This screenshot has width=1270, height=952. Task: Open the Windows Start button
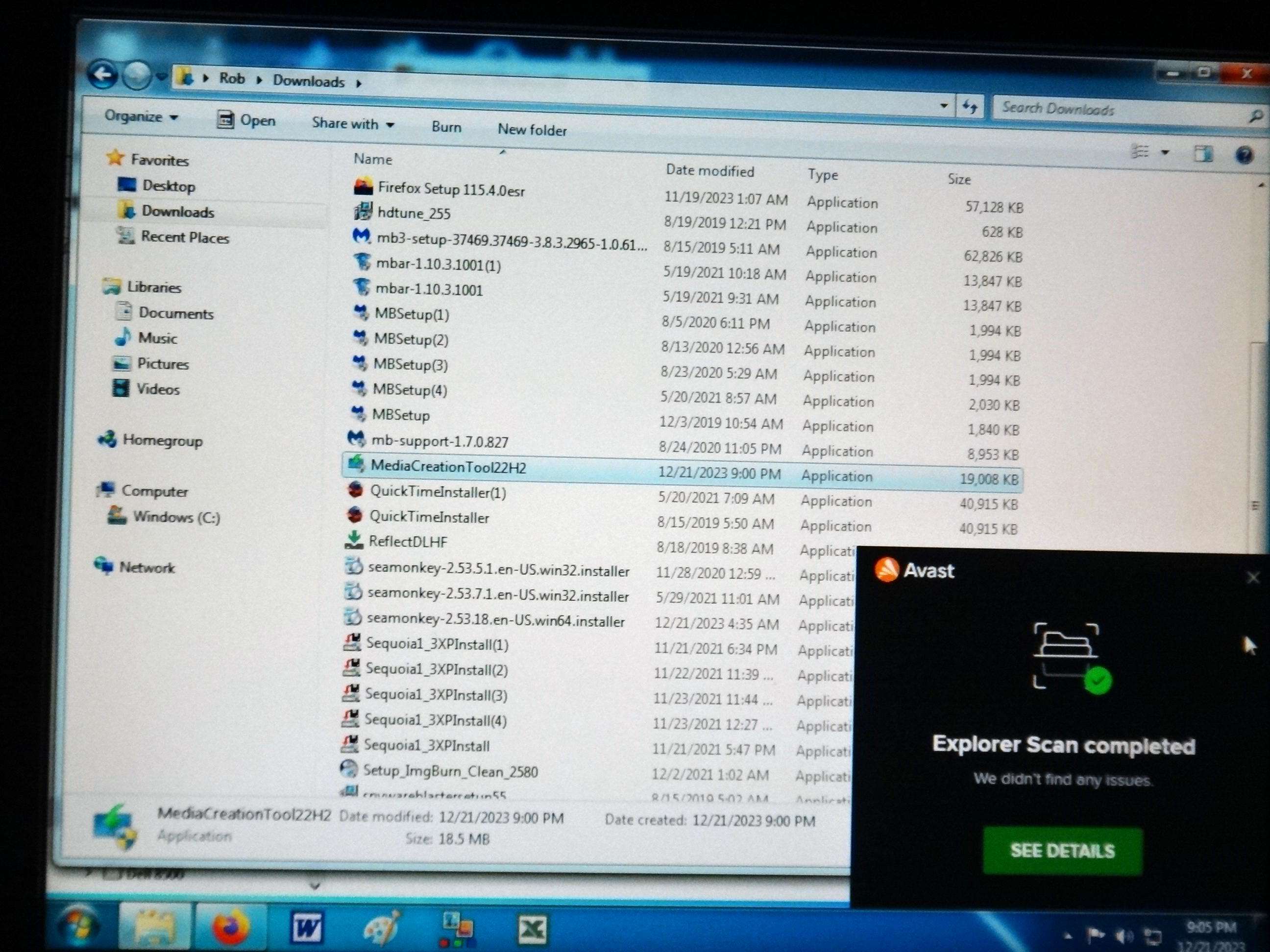[x=80, y=926]
